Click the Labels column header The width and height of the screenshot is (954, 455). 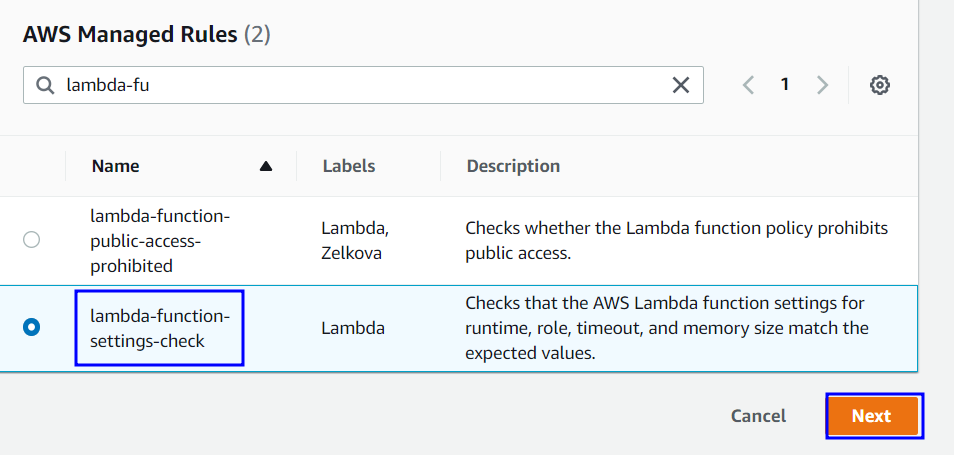pos(348,166)
